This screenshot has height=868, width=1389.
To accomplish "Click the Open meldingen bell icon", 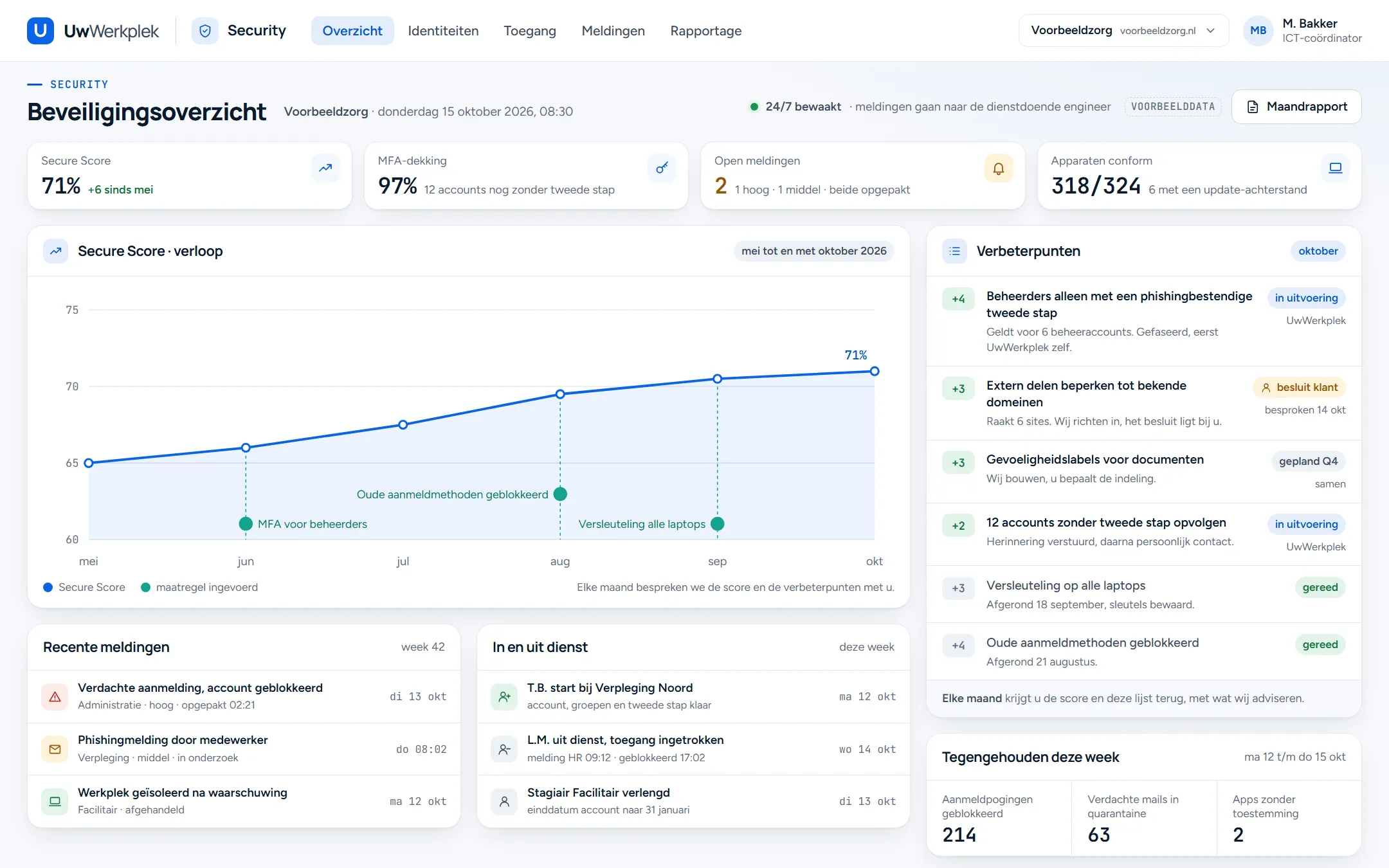I will point(998,168).
